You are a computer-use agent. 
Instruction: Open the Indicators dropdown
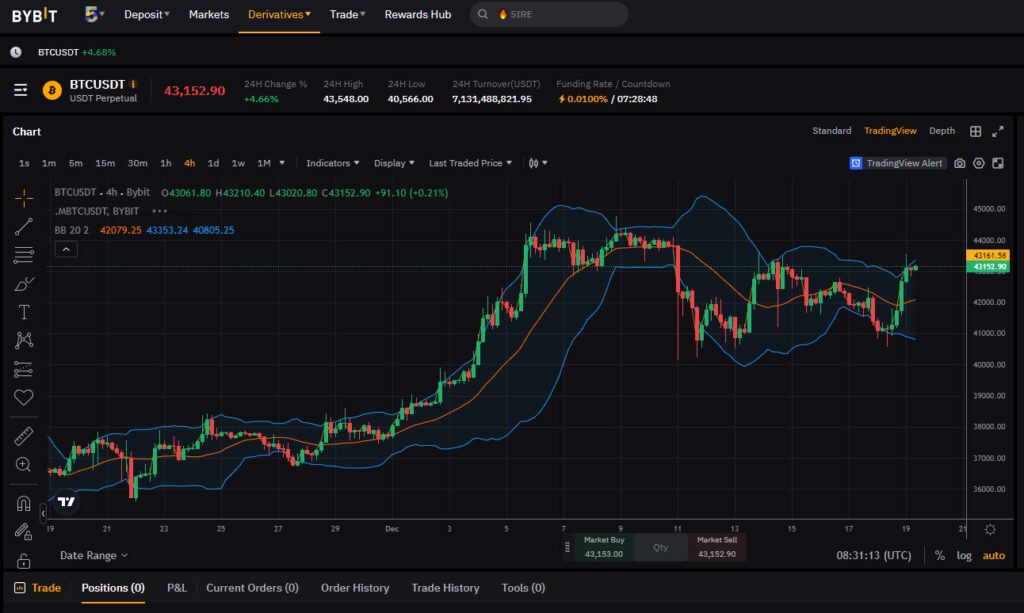coord(332,163)
